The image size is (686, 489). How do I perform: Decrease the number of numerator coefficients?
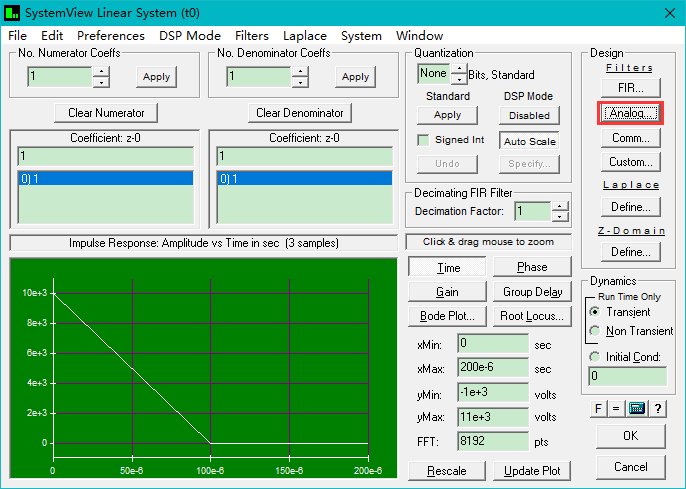click(x=101, y=82)
